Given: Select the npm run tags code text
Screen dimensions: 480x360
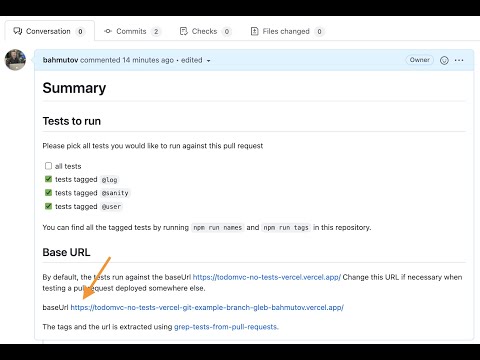Looking at the screenshot, I should [286, 228].
